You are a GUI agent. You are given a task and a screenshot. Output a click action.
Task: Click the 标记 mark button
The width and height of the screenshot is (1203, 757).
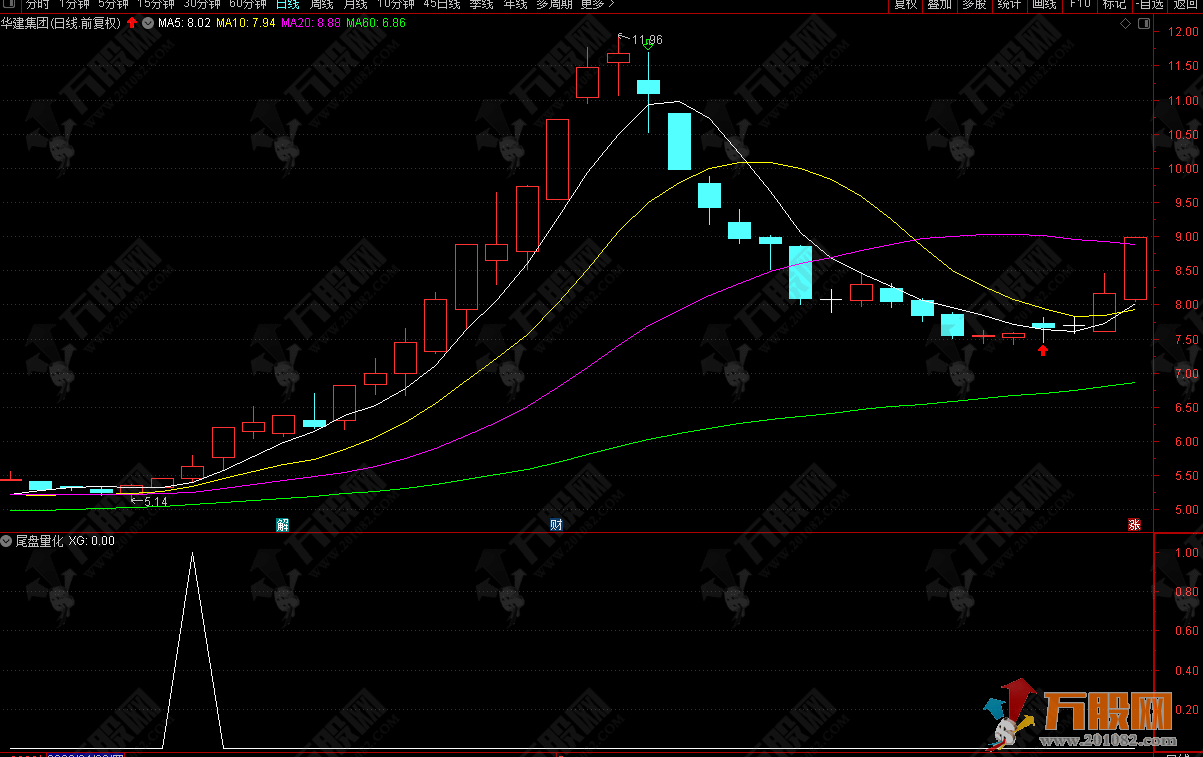click(x=1114, y=4)
